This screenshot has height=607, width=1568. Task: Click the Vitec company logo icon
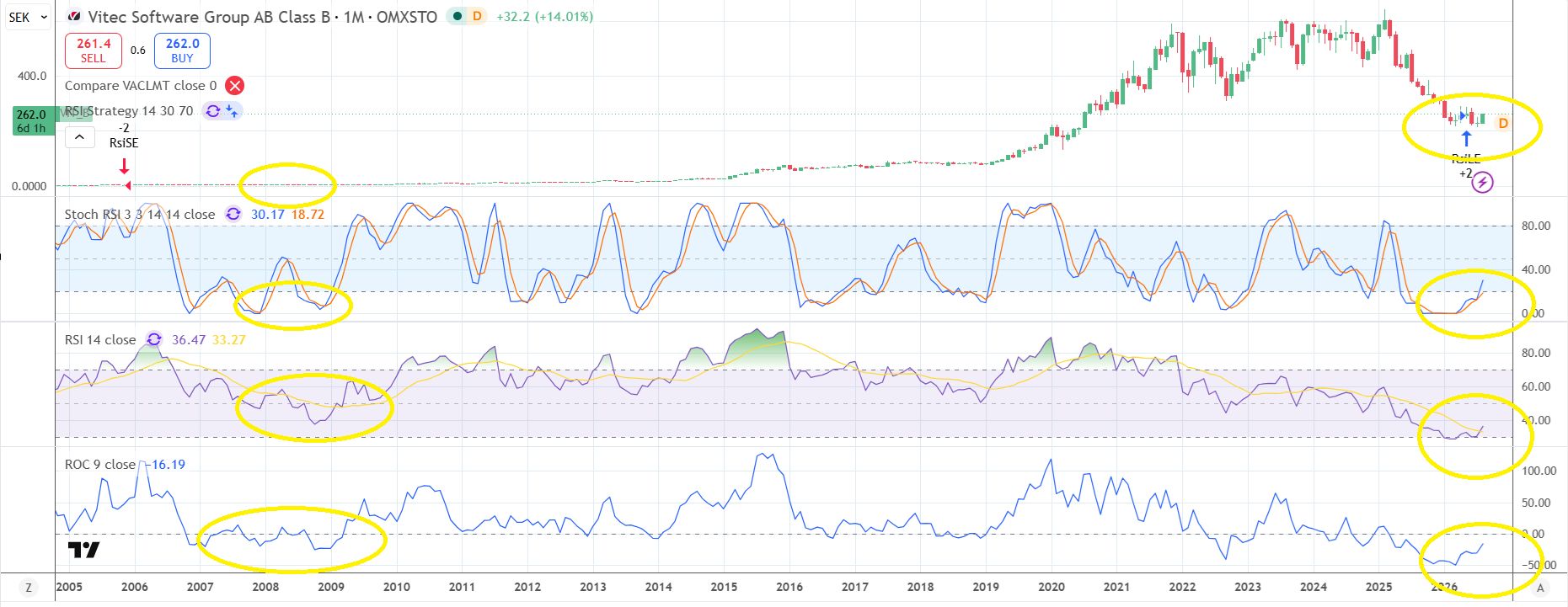point(74,17)
